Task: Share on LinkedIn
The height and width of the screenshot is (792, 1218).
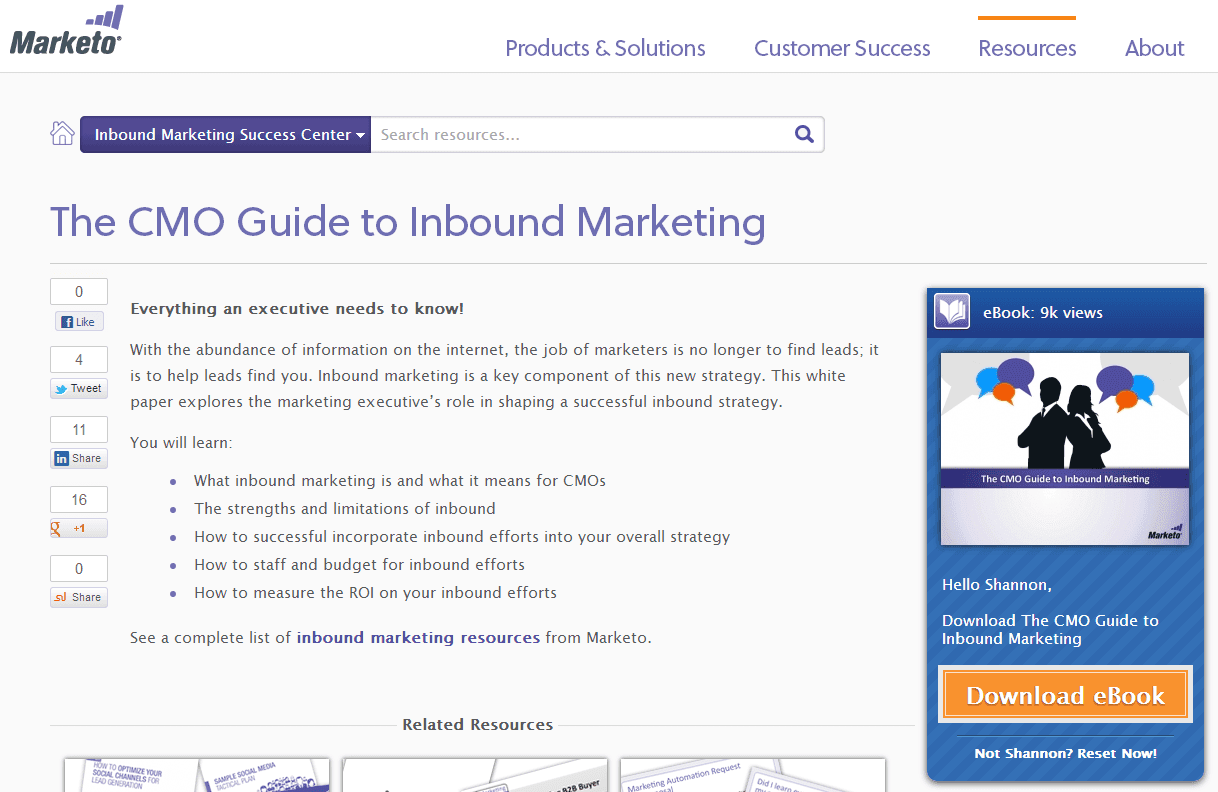Action: click(x=79, y=459)
